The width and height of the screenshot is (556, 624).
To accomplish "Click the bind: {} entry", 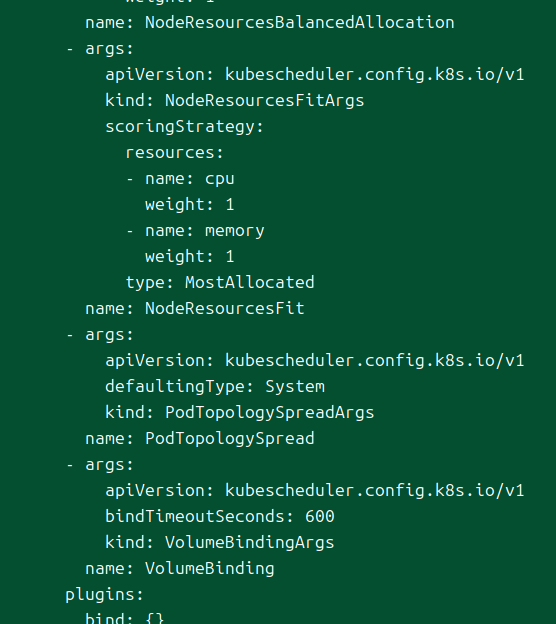I will click(125, 618).
